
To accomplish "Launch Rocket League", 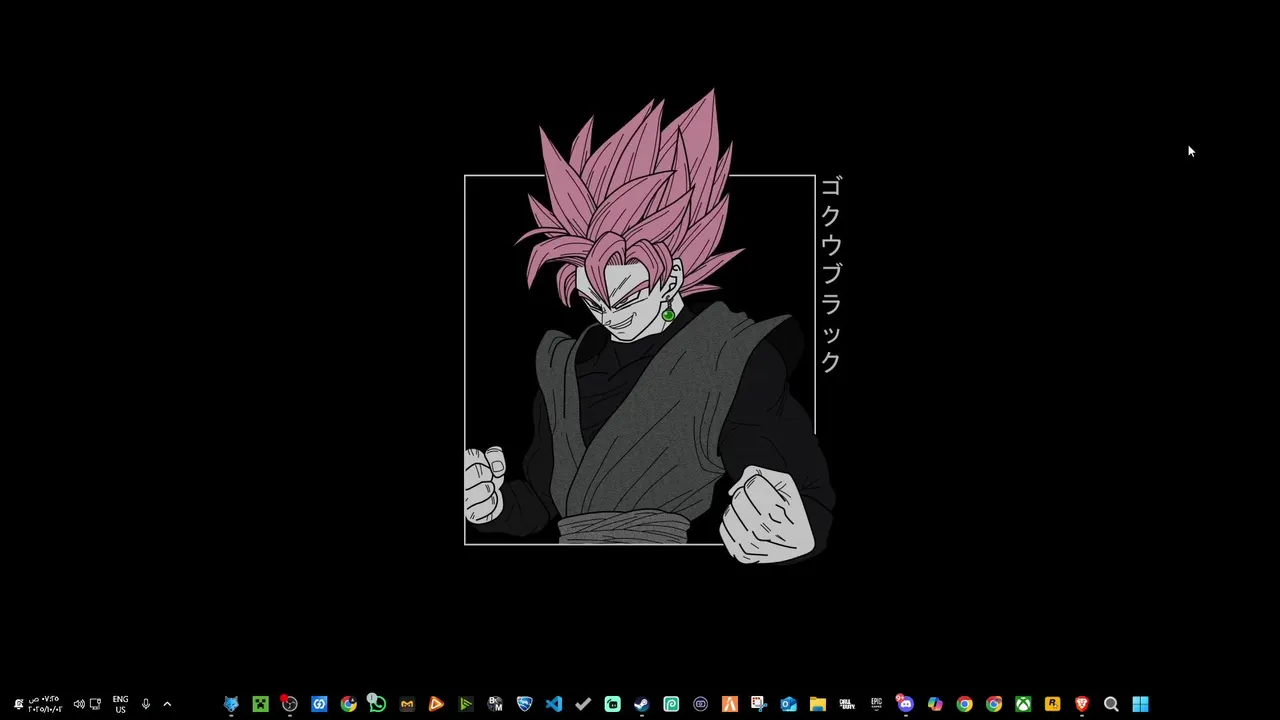I will coord(524,704).
